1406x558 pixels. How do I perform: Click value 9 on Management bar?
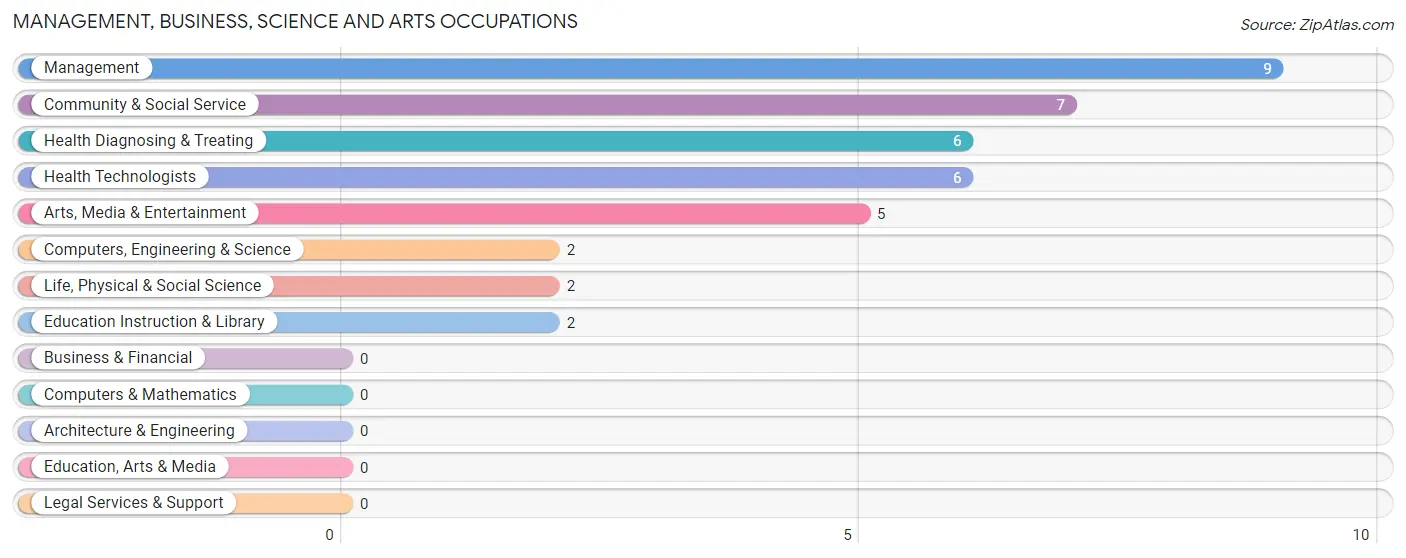pyautogui.click(x=1267, y=69)
